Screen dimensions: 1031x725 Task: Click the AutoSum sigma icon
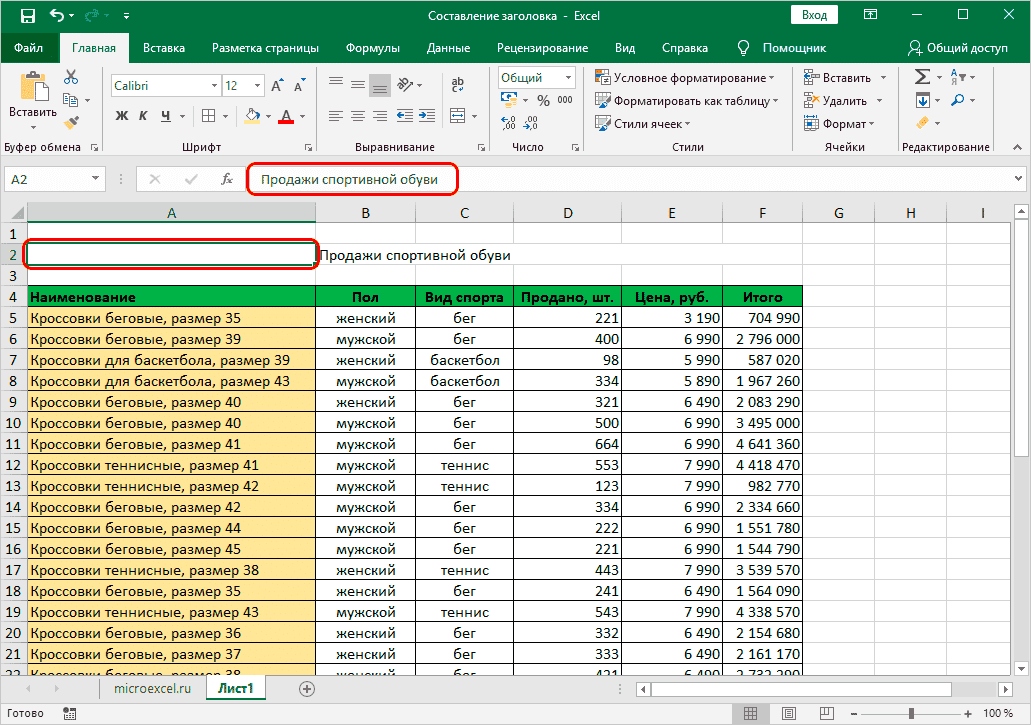922,77
